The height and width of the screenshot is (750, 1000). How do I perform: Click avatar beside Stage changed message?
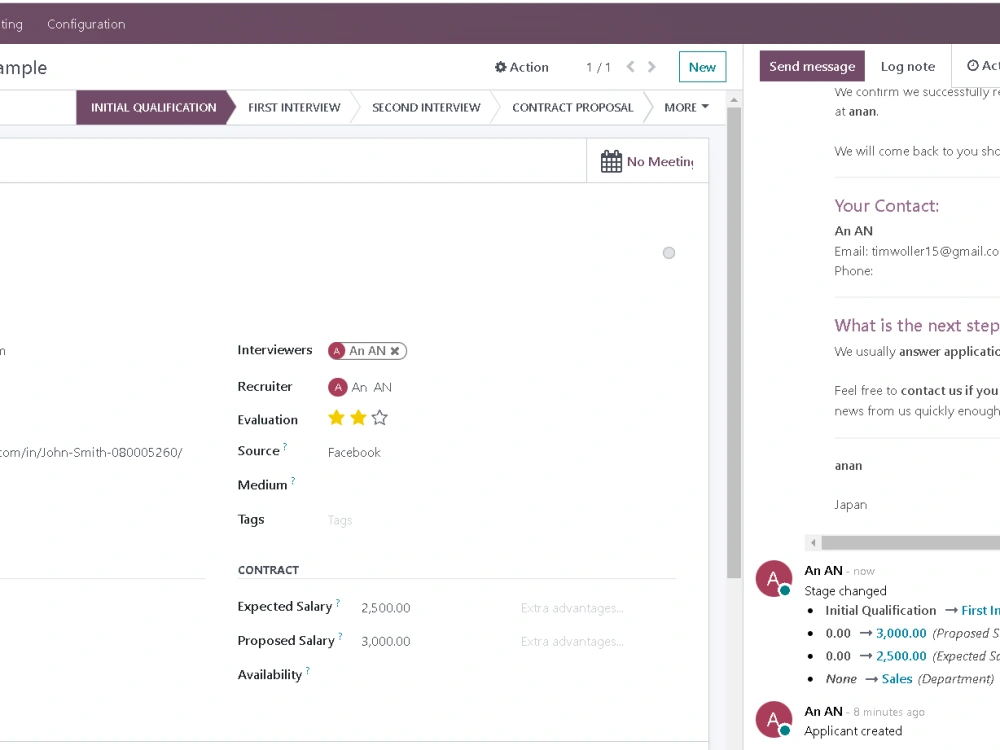pyautogui.click(x=774, y=578)
